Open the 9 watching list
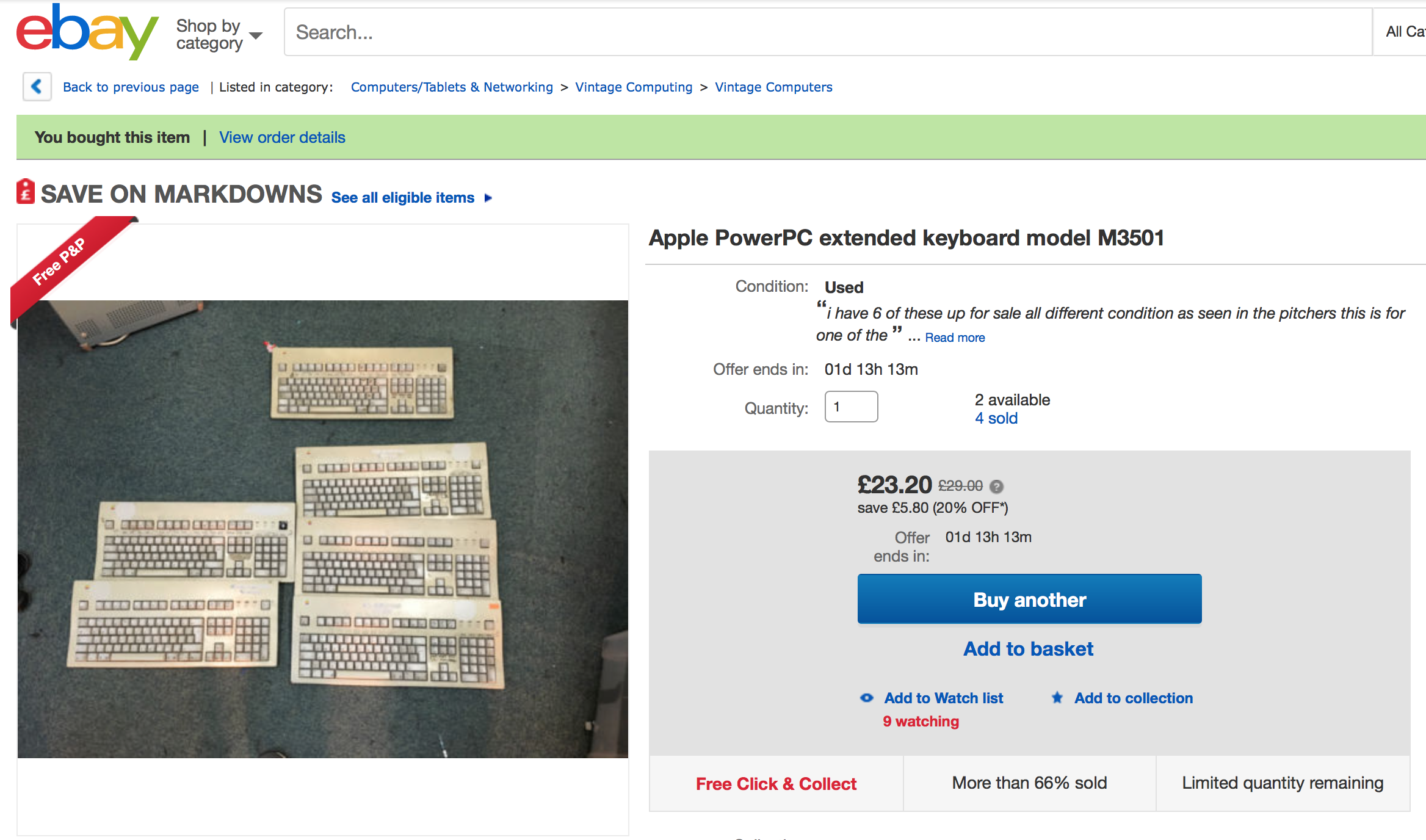Image resolution: width=1426 pixels, height=840 pixels. 921,721
